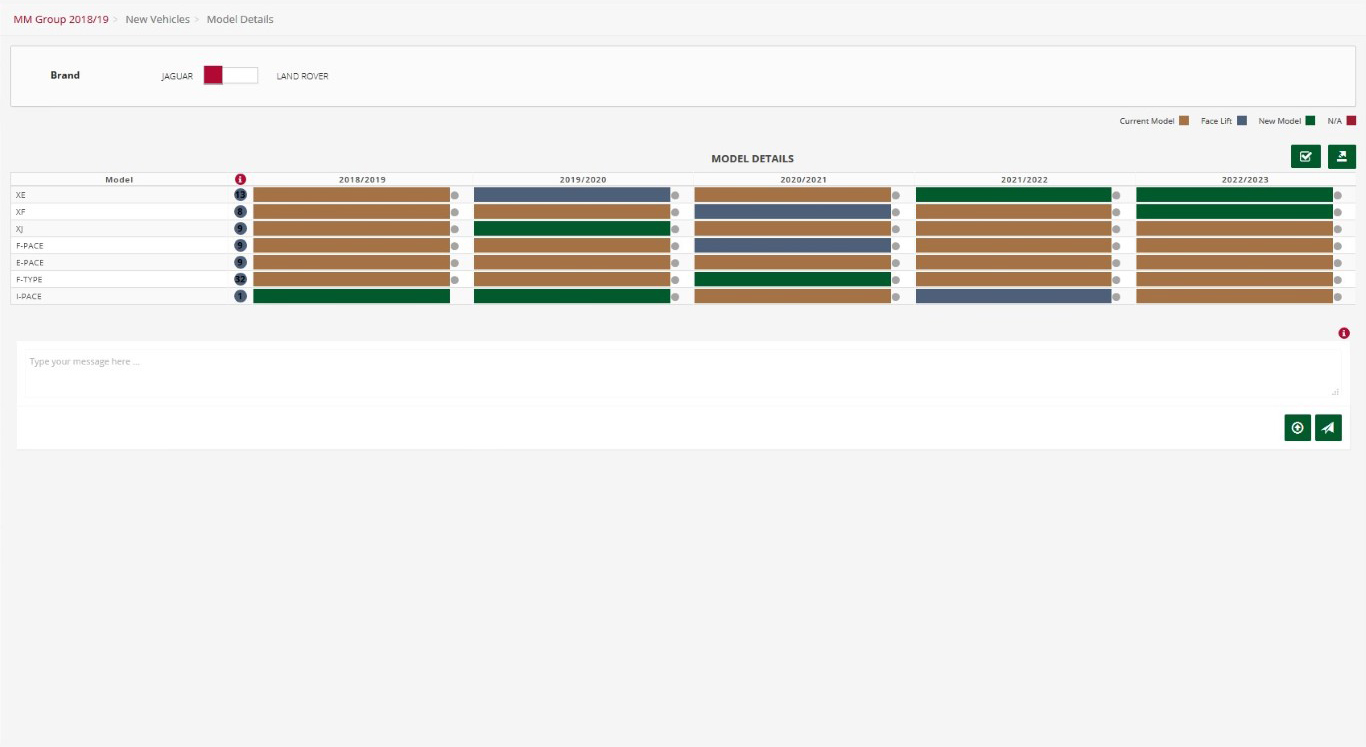
Task: Select the LAND ROVER brand label
Action: (302, 76)
